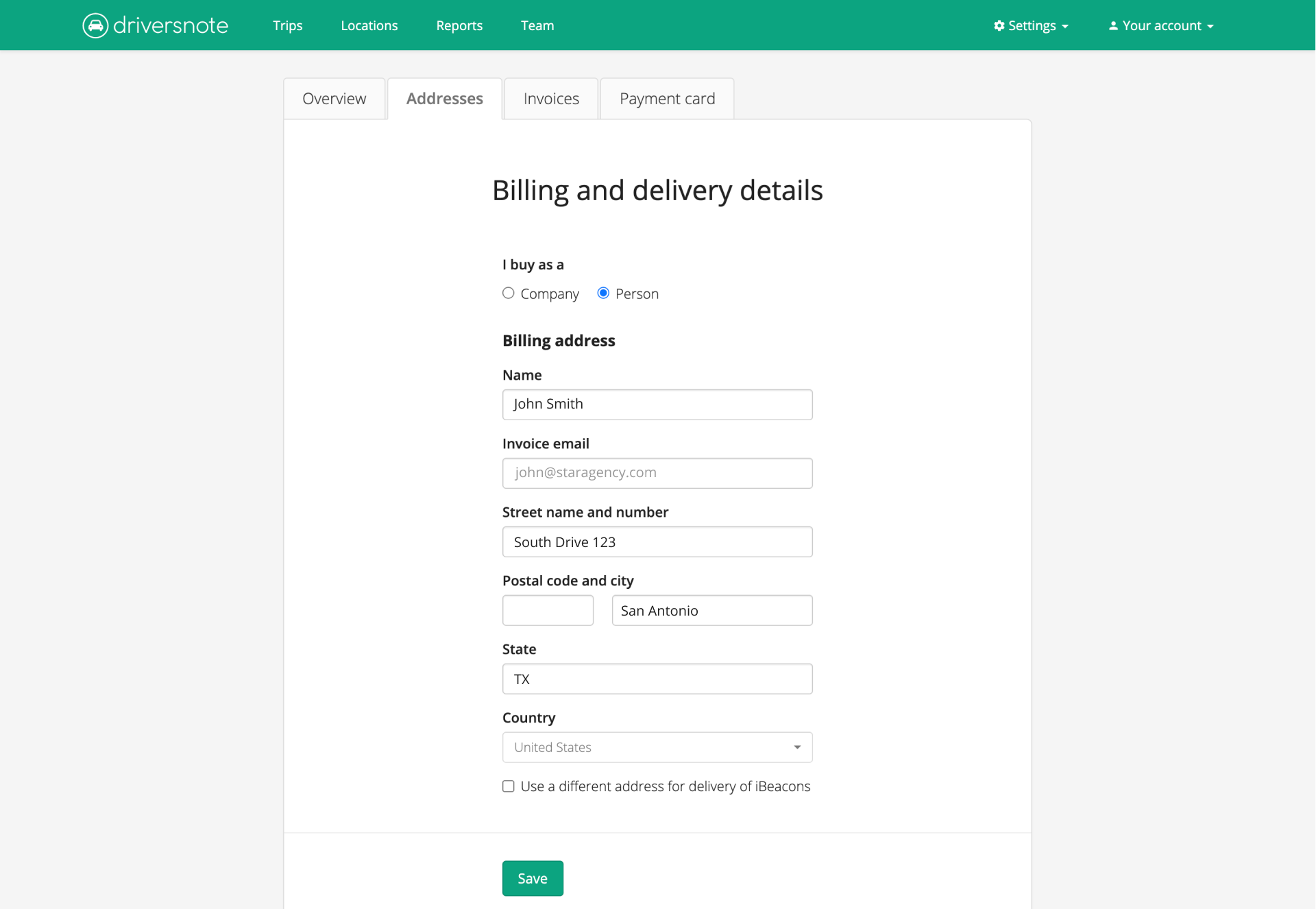Click the city field showing San Antonio
Screen dimensions: 1316x909
[712, 610]
